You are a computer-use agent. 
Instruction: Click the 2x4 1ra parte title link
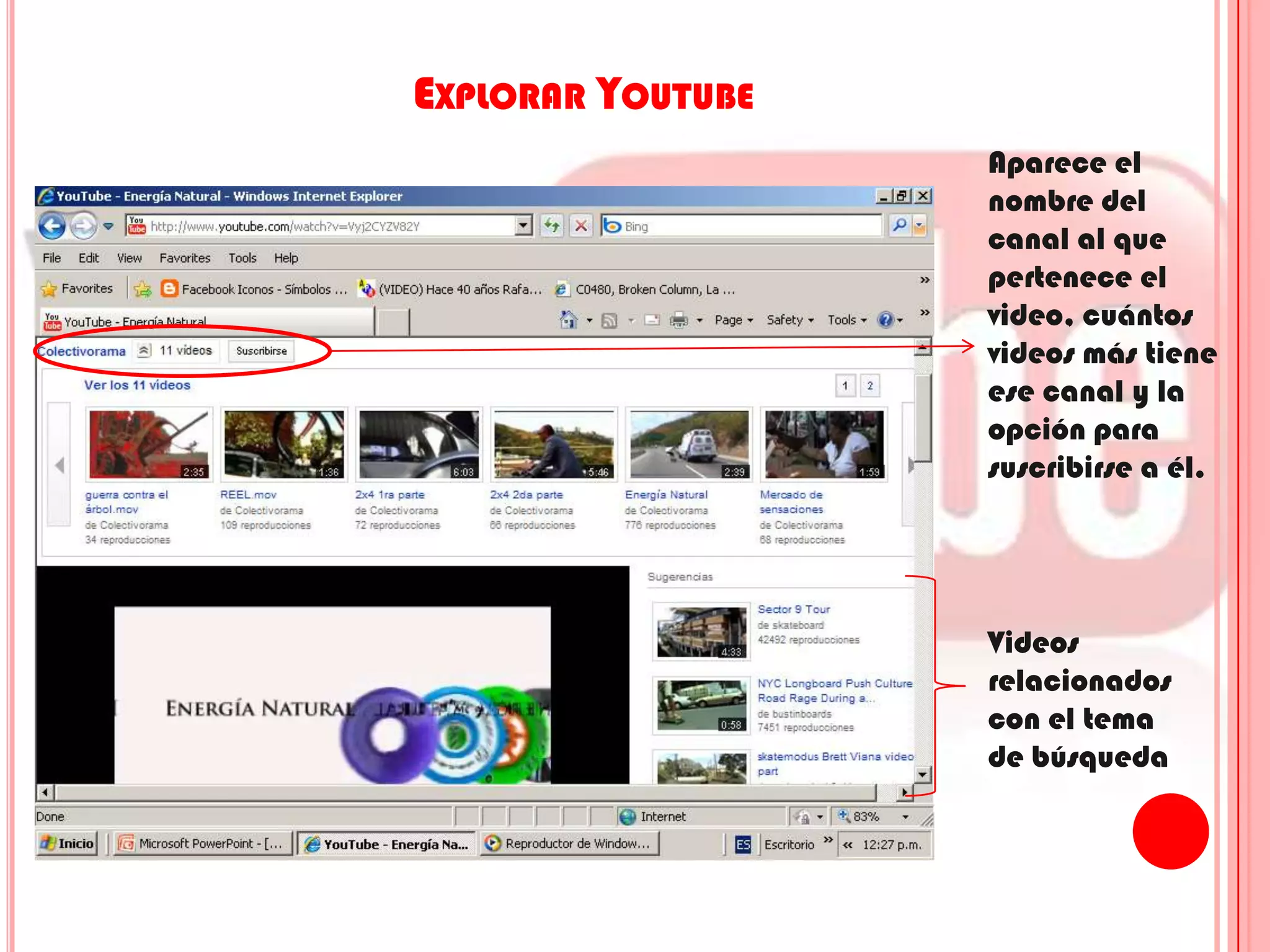tap(390, 495)
